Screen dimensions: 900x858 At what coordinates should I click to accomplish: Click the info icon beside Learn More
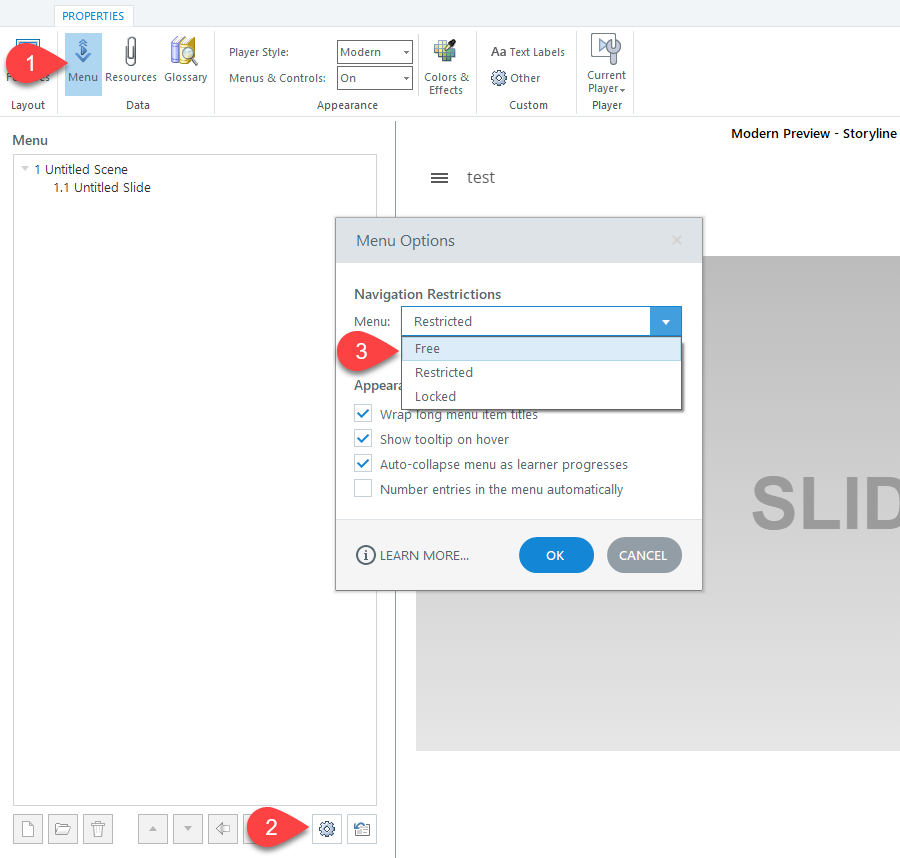366,556
